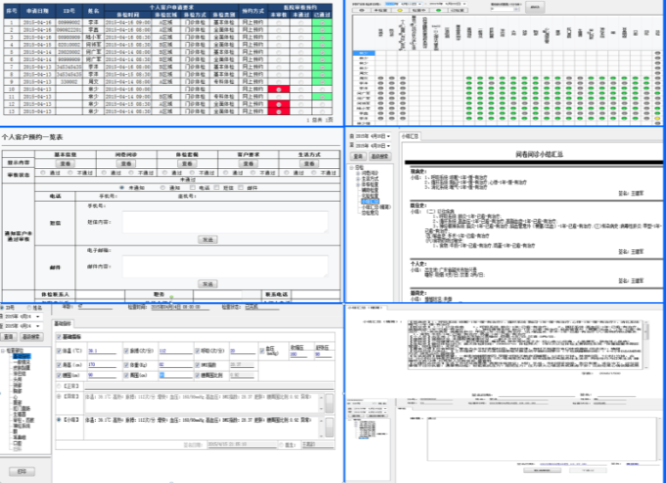Toggle the 呼吸(次/分) checkbox
The width and height of the screenshot is (666, 483).
198,351
